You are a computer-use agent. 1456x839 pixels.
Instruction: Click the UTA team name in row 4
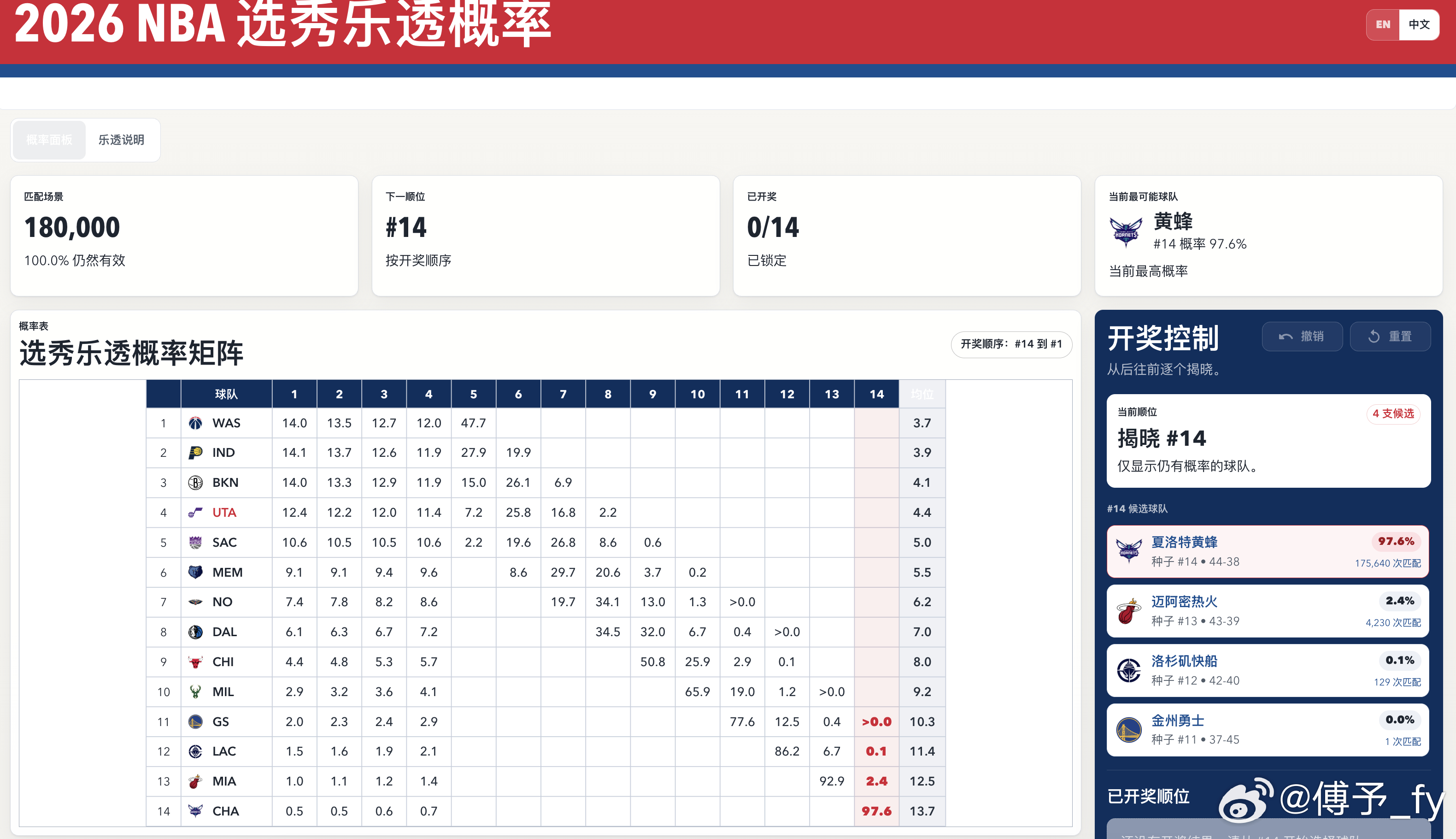tap(225, 512)
